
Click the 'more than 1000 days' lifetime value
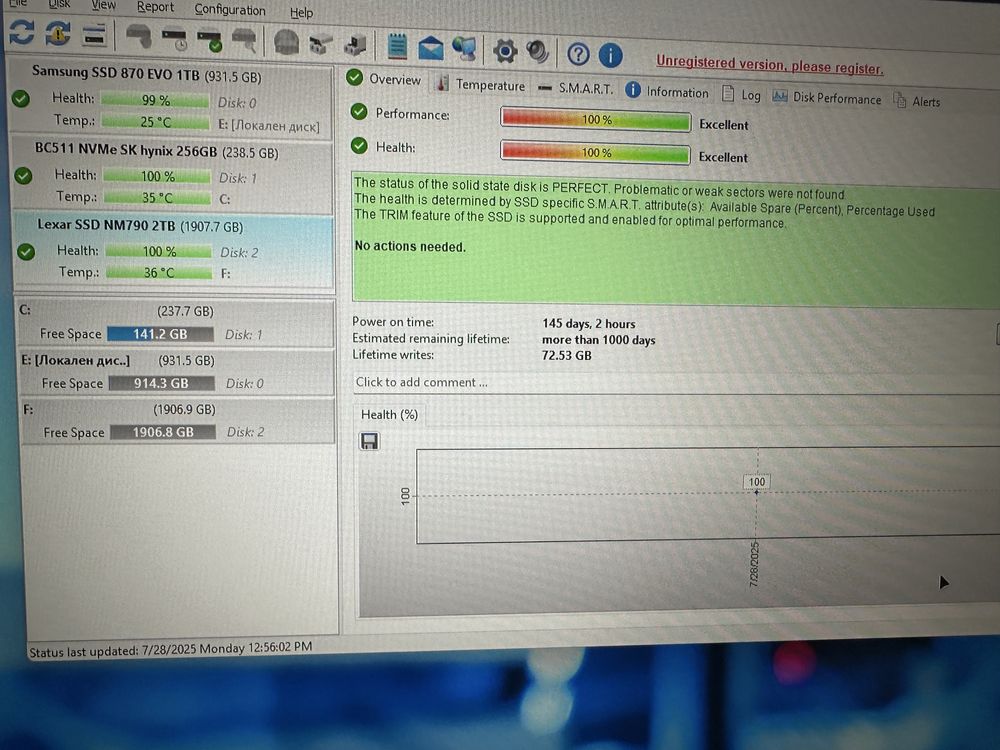click(x=598, y=339)
